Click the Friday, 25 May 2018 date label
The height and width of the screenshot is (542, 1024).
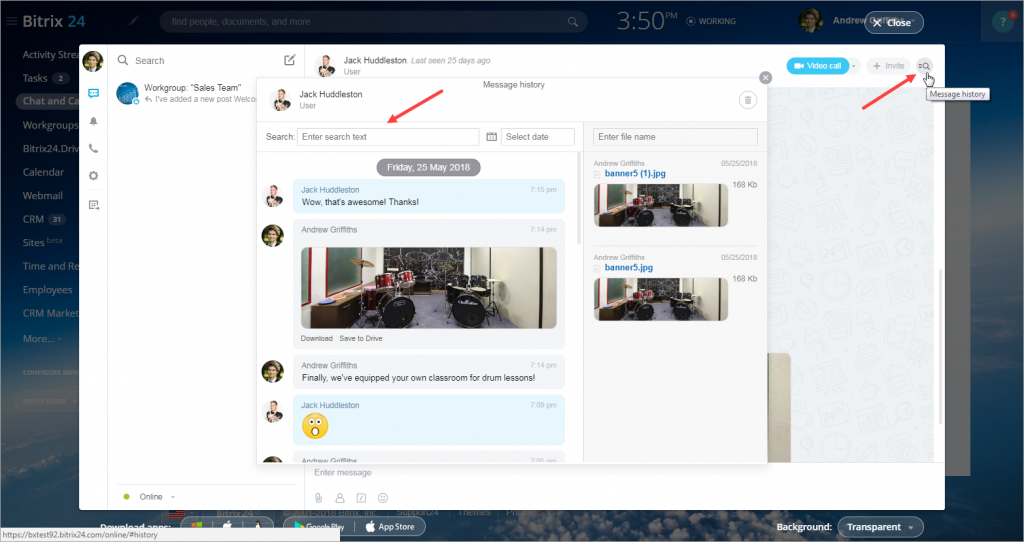click(428, 167)
